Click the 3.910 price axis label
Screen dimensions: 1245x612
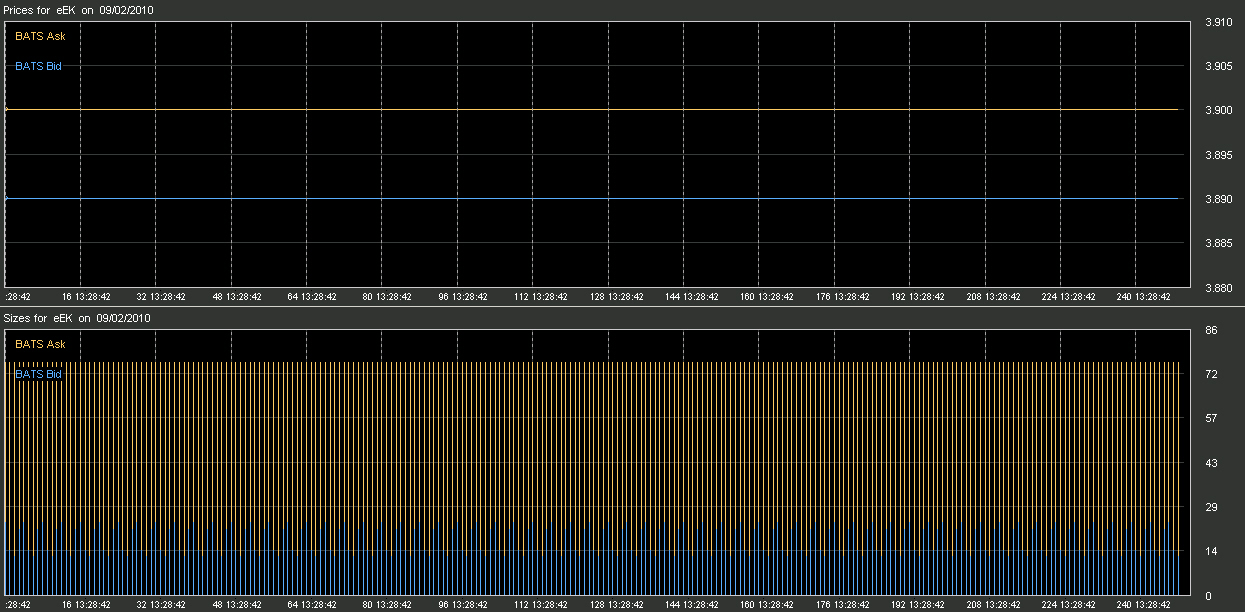pyautogui.click(x=1218, y=22)
